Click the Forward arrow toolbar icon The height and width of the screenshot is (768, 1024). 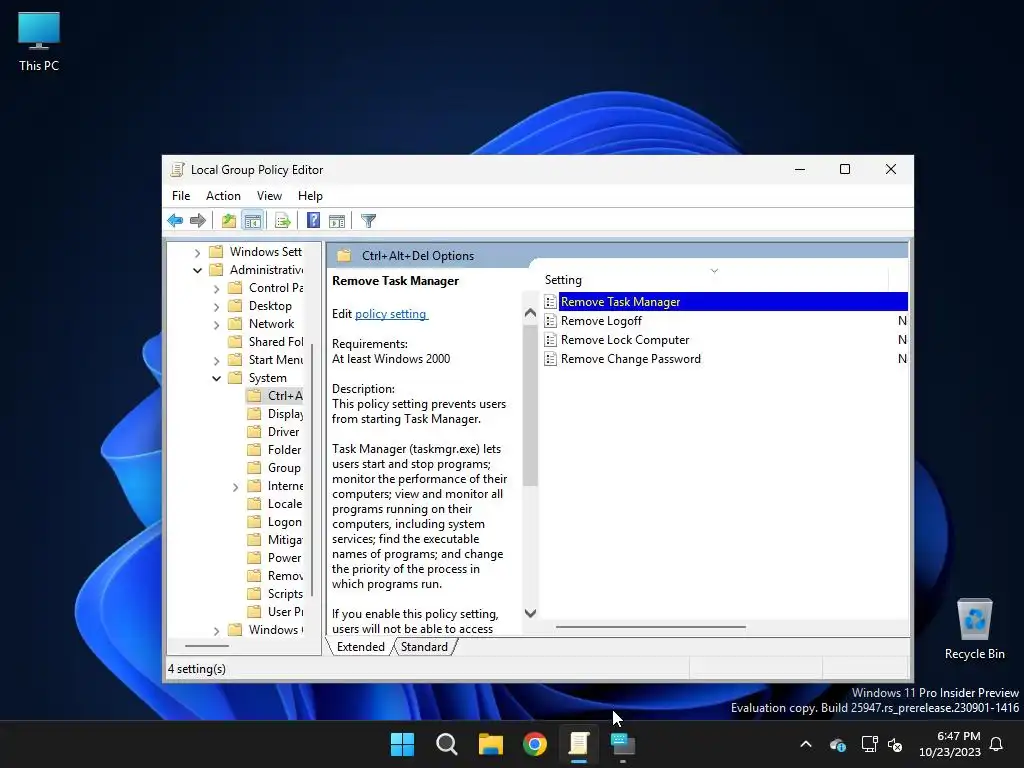197,221
